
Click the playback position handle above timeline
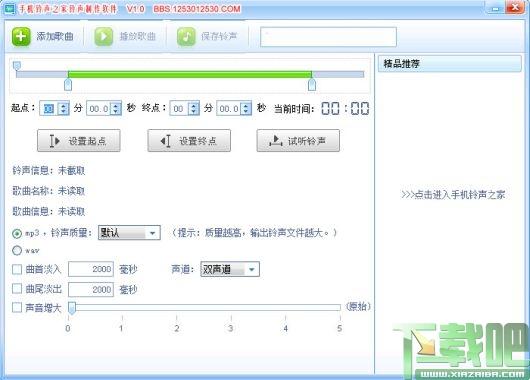point(17,66)
